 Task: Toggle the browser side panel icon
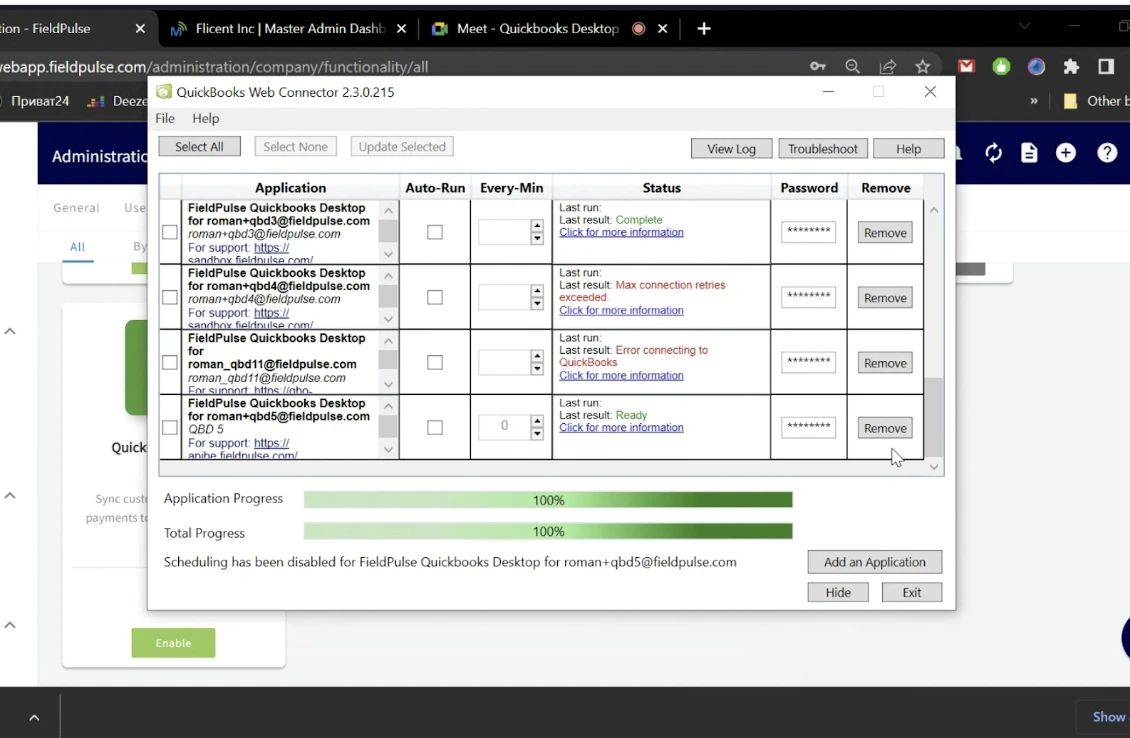(1106, 66)
